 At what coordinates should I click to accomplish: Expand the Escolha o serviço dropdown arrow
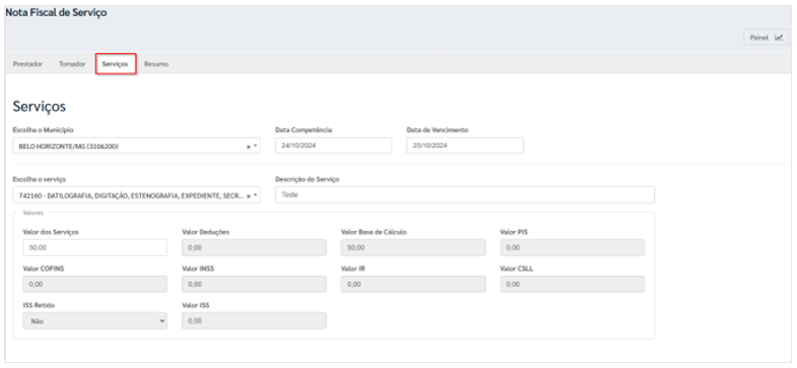(255, 195)
